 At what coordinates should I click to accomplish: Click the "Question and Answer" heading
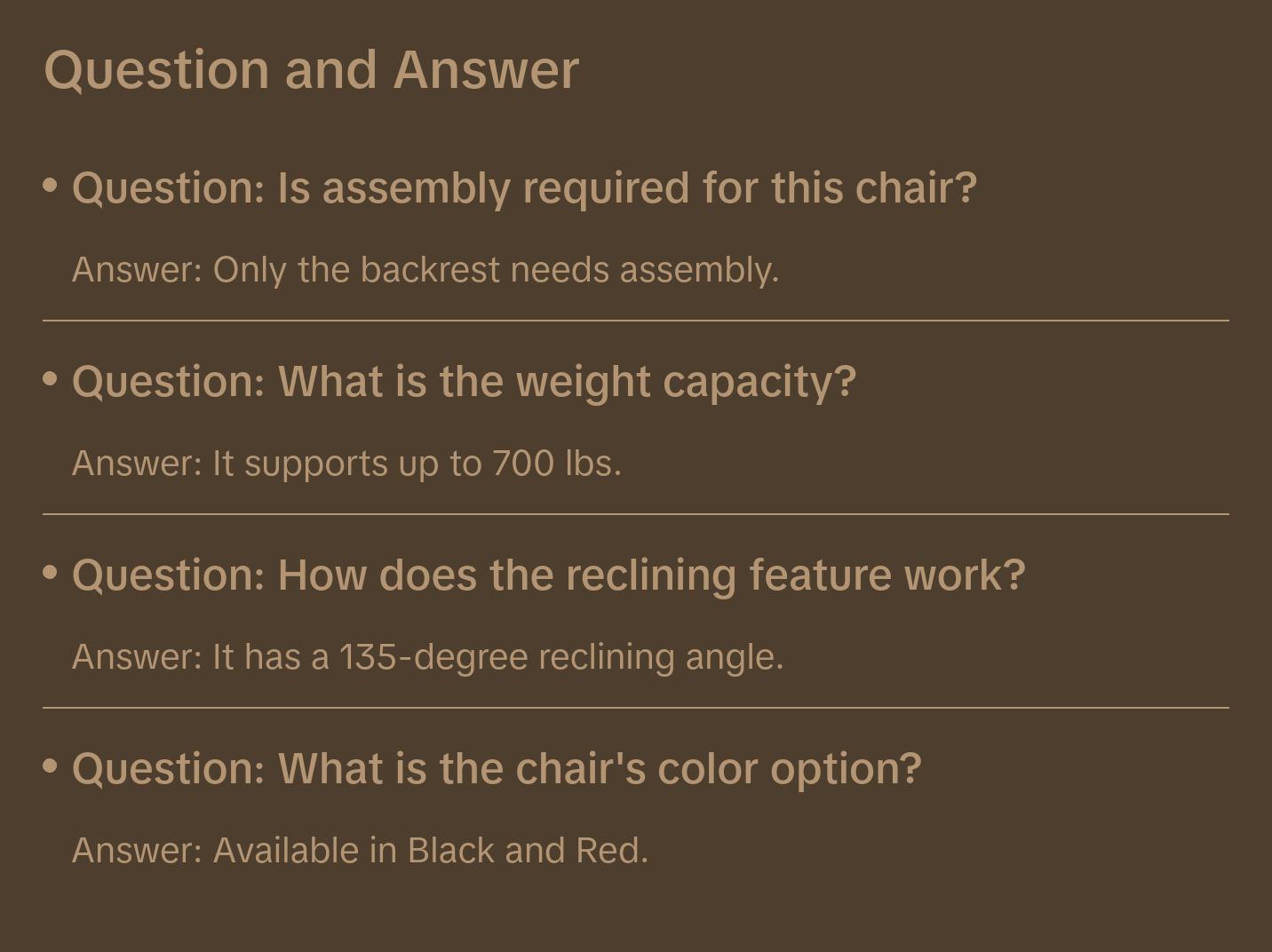point(311,70)
